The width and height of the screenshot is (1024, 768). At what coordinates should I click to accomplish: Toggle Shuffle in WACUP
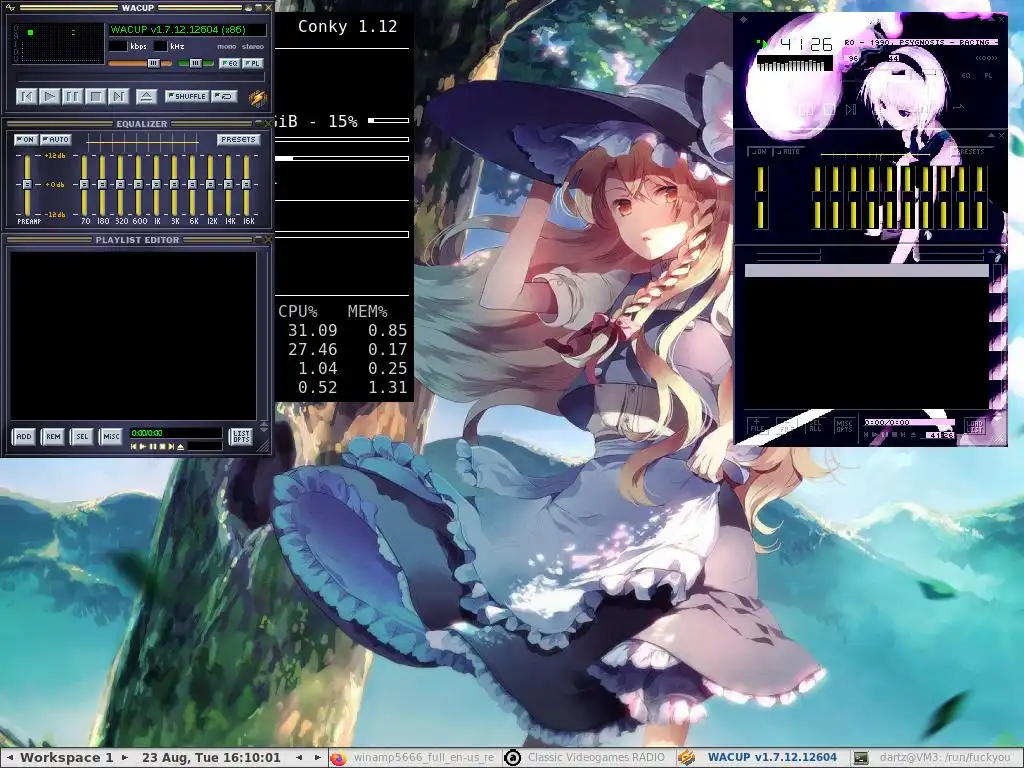tap(187, 97)
